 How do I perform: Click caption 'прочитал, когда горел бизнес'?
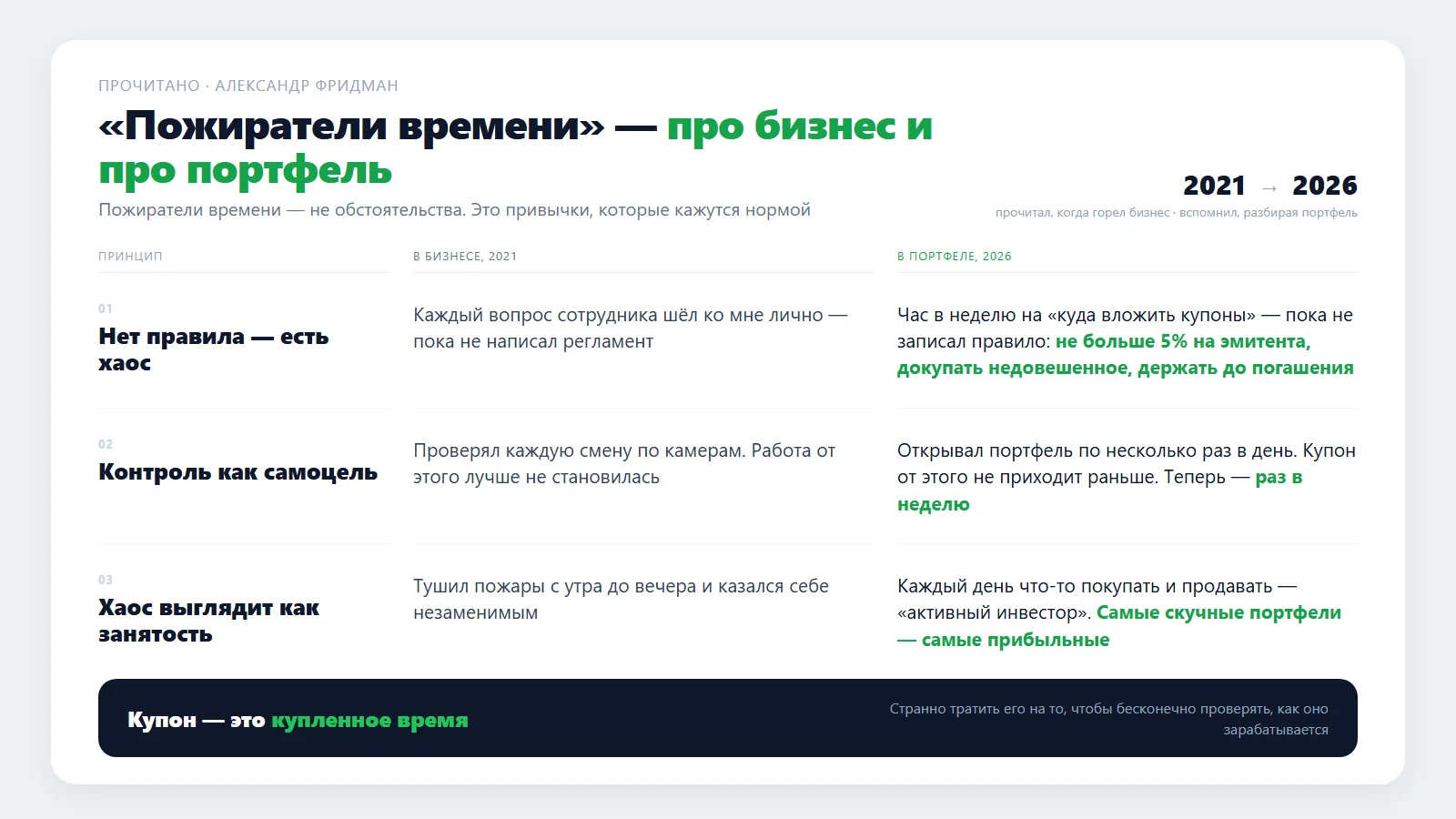[1082, 213]
